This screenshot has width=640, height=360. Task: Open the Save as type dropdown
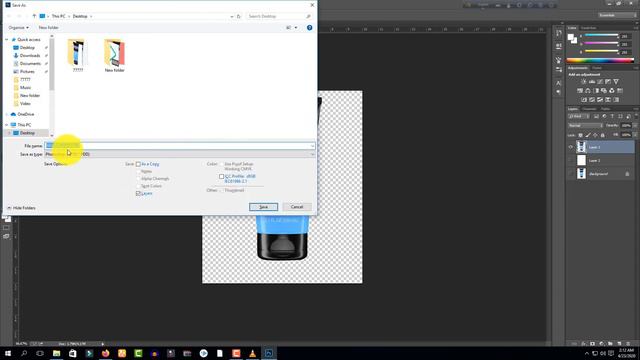[x=180, y=154]
